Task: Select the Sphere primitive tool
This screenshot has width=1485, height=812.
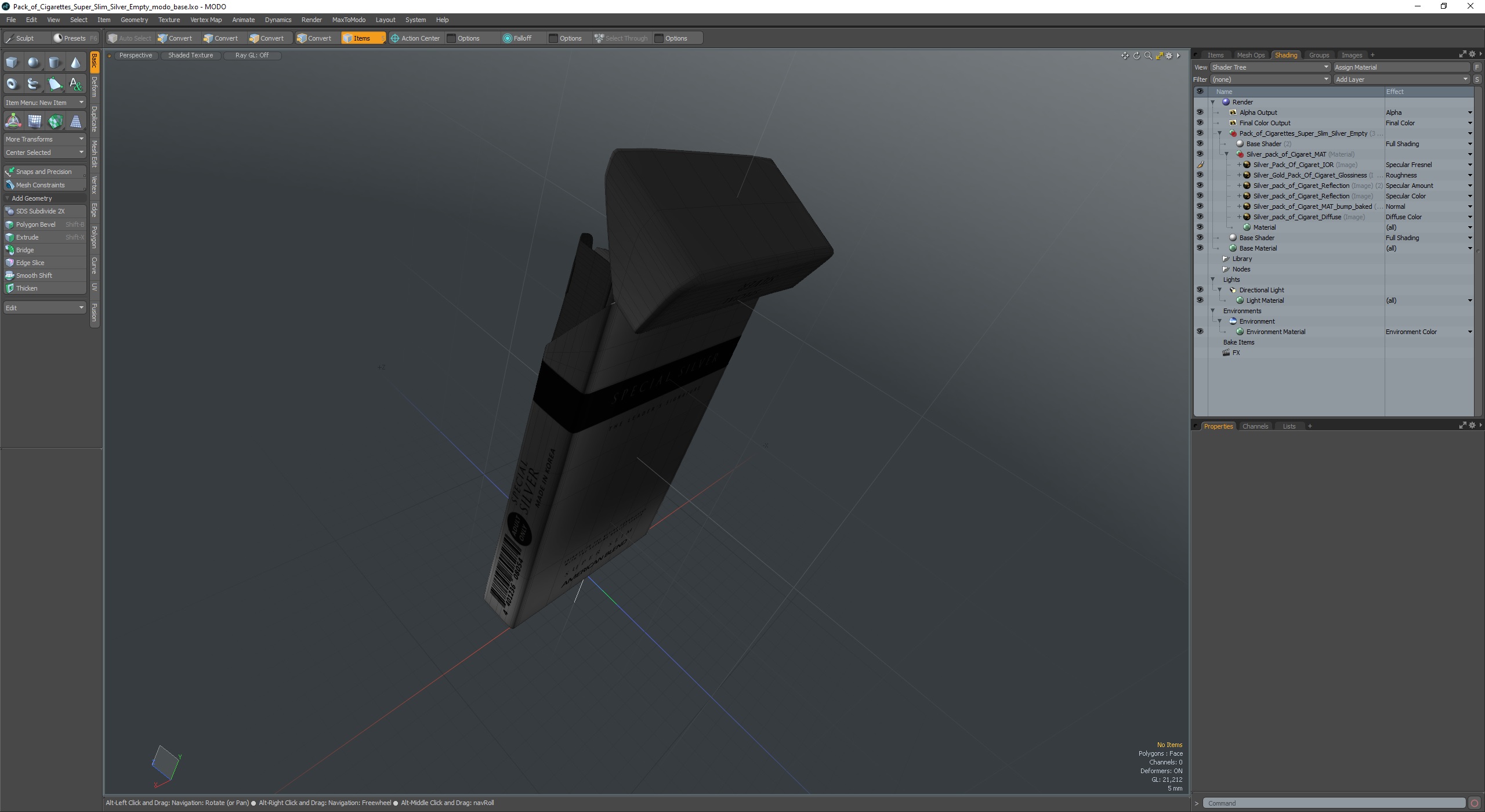Action: 34,63
